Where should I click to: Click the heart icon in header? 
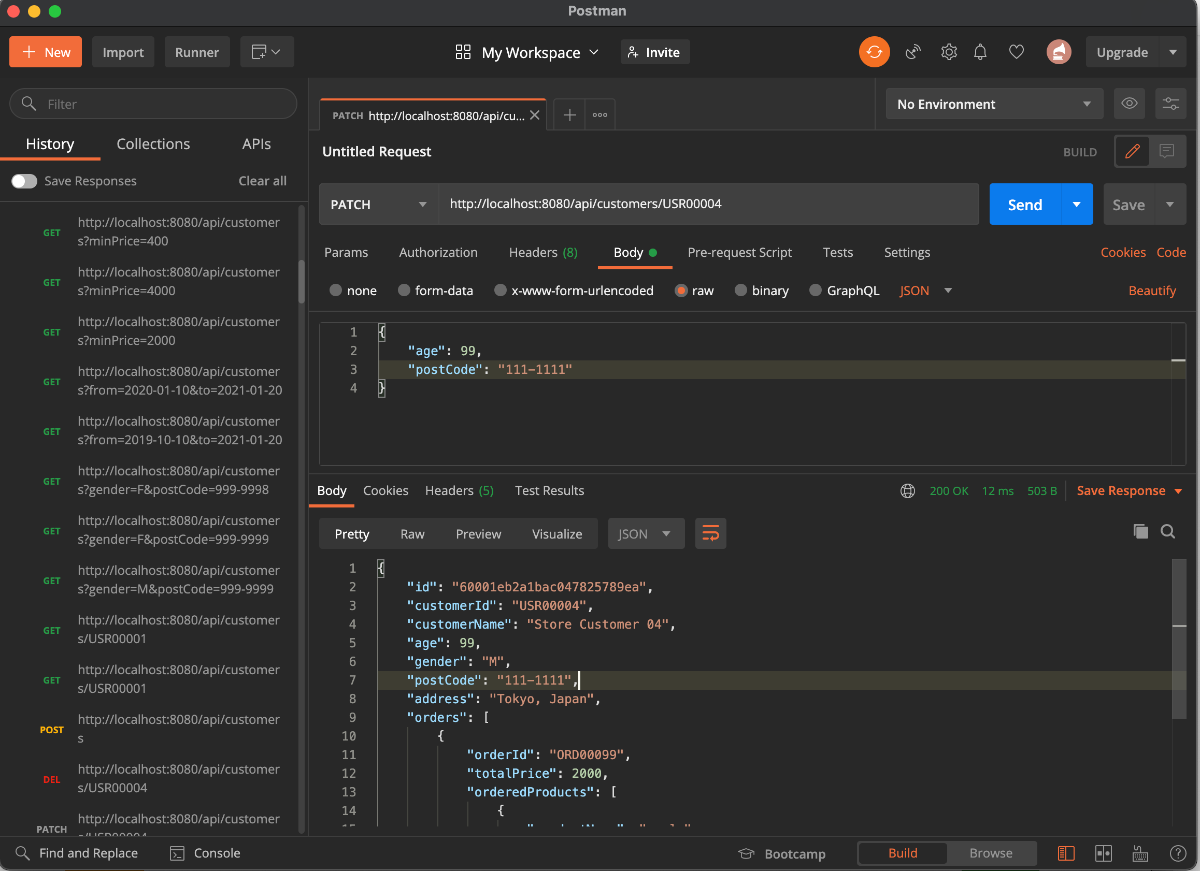1016,52
